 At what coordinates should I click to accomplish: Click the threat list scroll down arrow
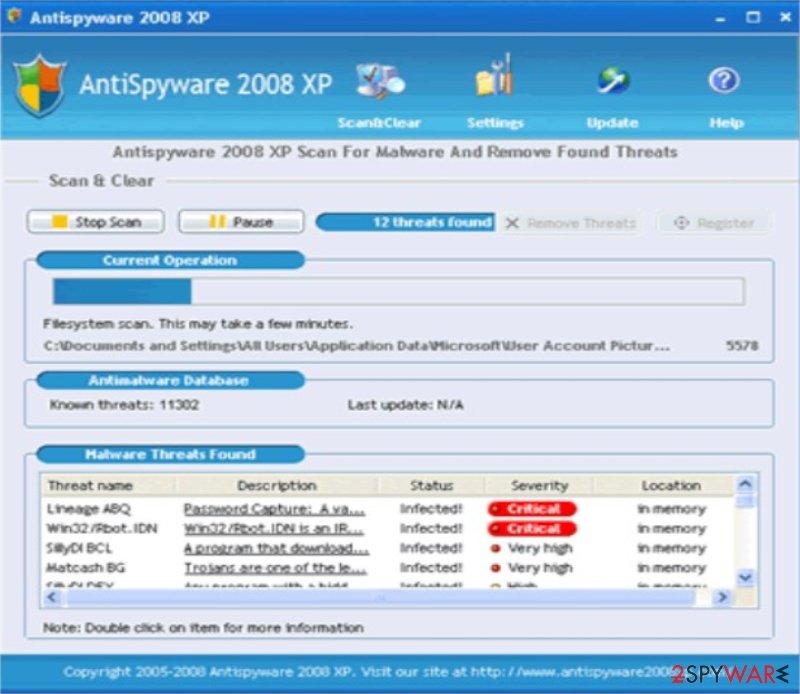(x=745, y=577)
